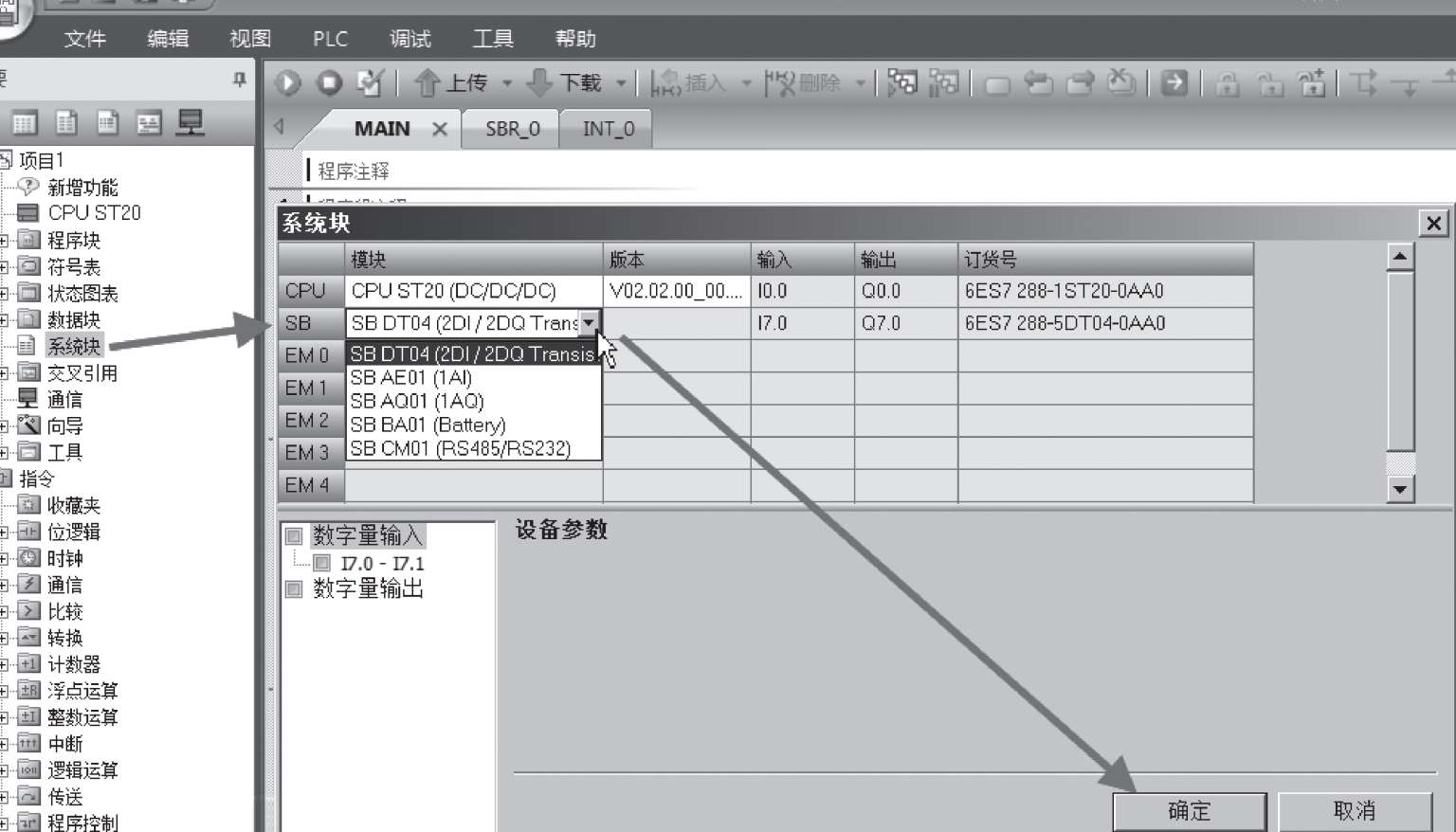Click the padlock icon with plus sign
Screen dimensions: 1456x832
pos(1312,83)
